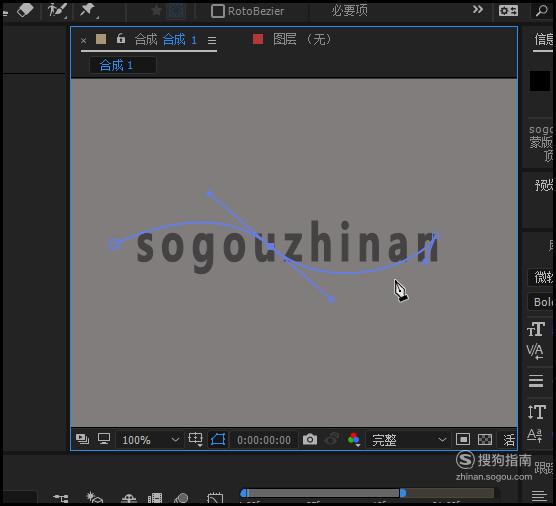
Task: Click the time navigator end handle
Action: [x=403, y=493]
